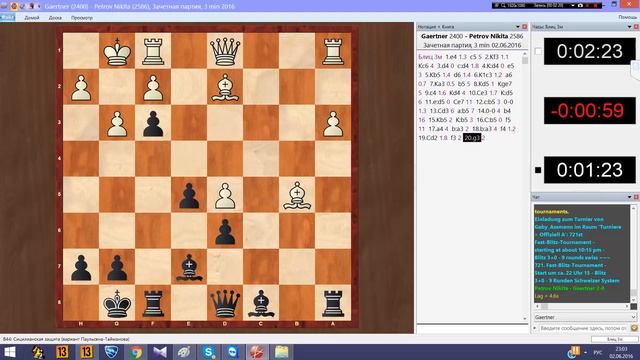Open the Помощь help menu
Viewport: 640px width, 360px height.
tap(628, 17)
